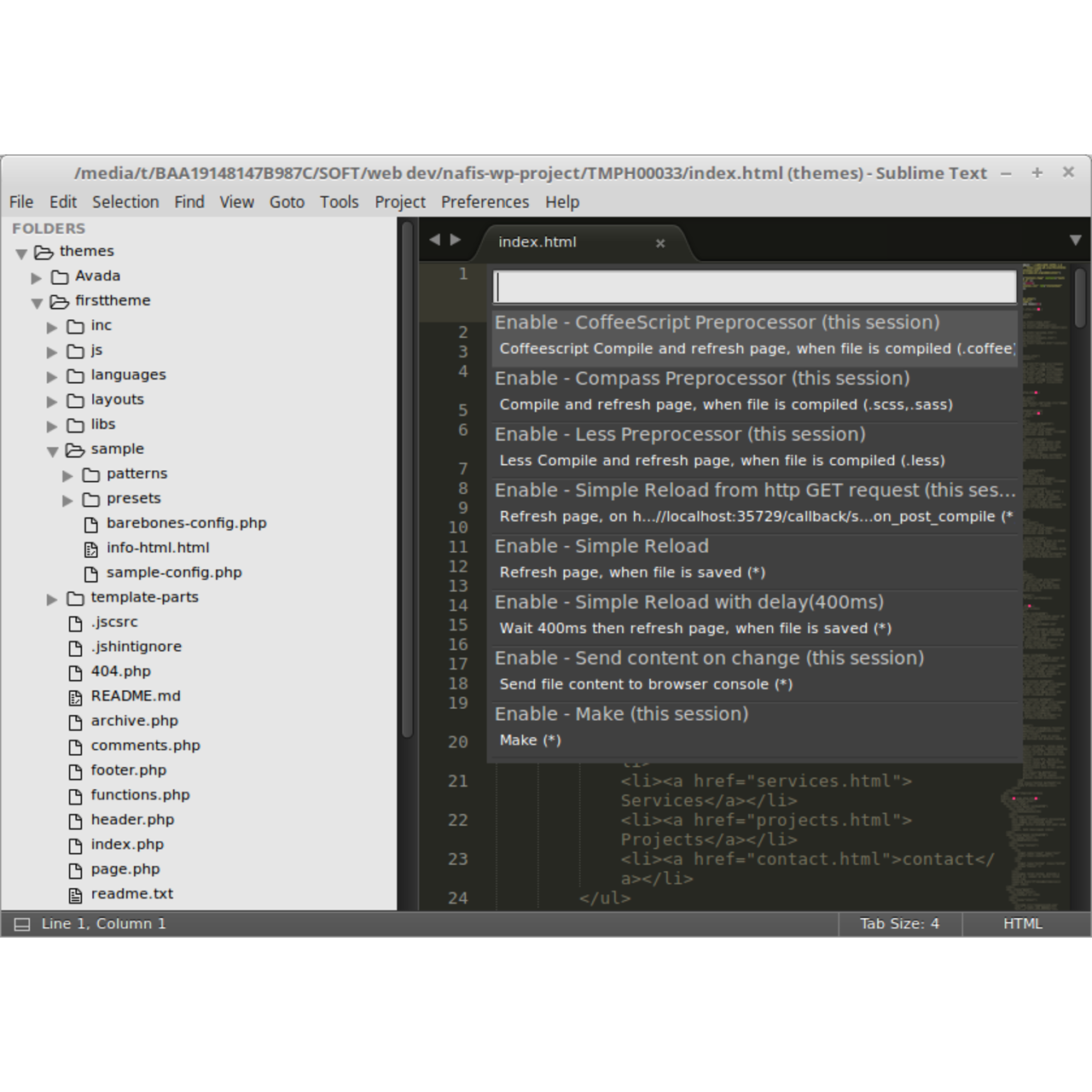The width and height of the screenshot is (1092, 1092).
Task: Click the README.md file icon
Action: 75,697
